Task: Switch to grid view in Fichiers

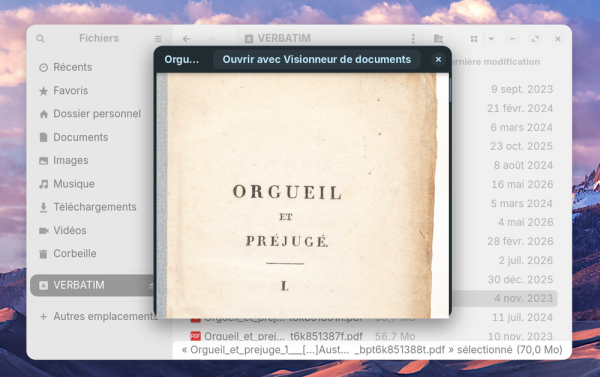Action: (x=474, y=39)
